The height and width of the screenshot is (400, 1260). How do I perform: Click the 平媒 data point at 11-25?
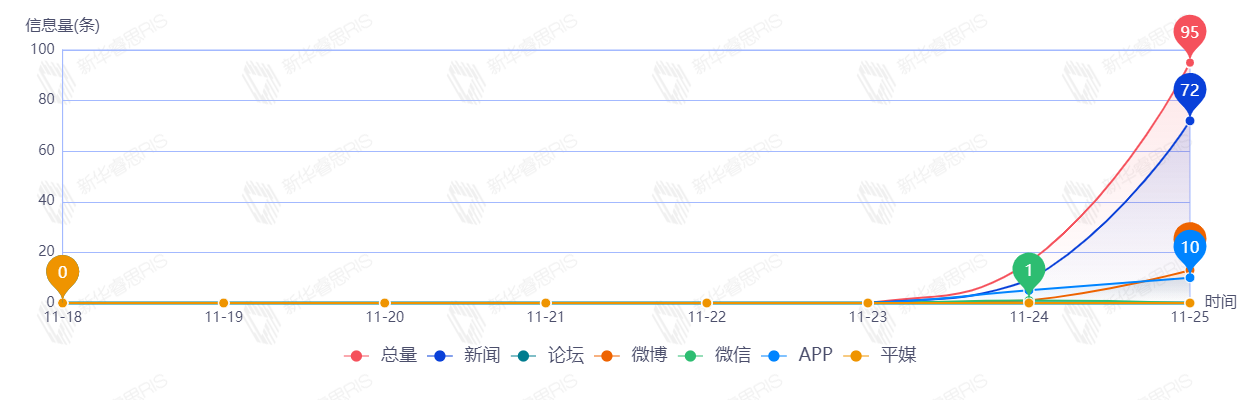[x=1189, y=303]
